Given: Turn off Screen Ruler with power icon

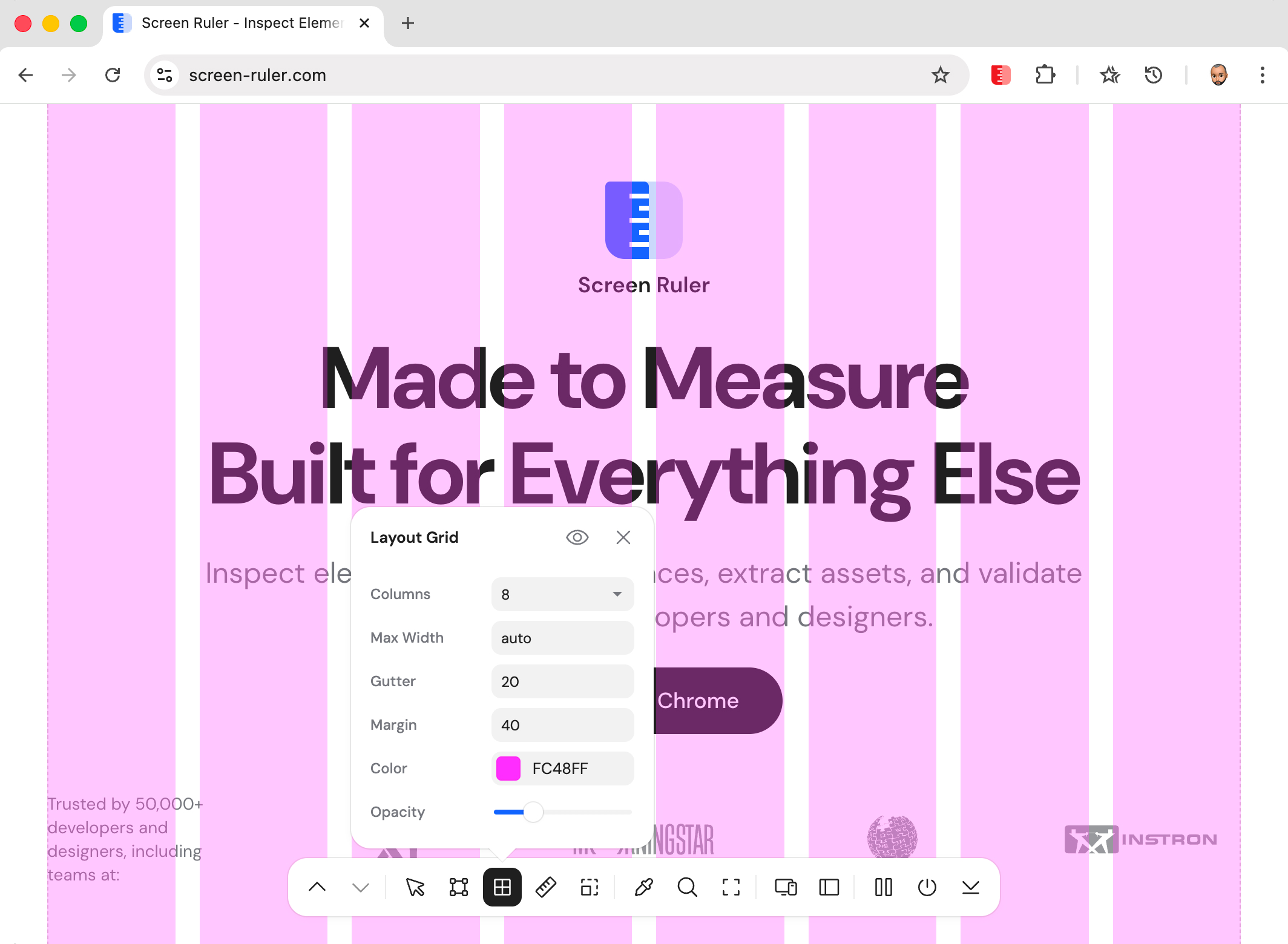Looking at the screenshot, I should pyautogui.click(x=927, y=887).
